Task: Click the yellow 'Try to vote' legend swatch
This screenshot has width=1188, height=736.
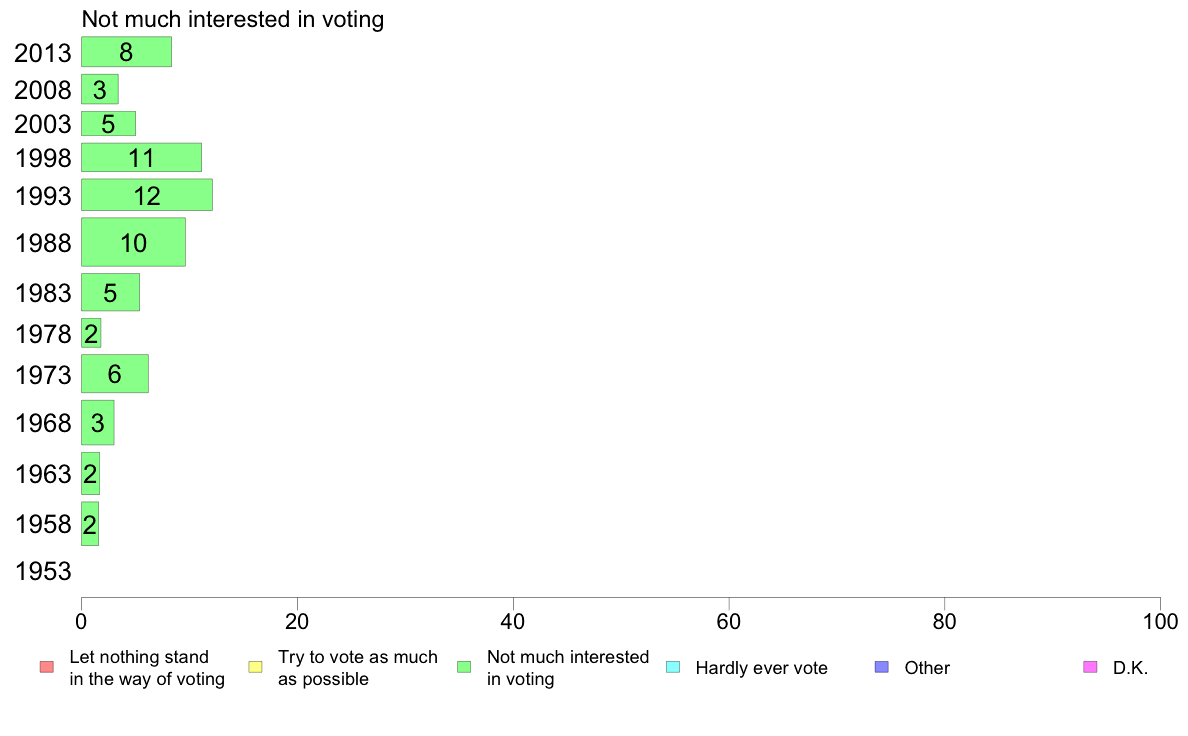Action: 255,667
